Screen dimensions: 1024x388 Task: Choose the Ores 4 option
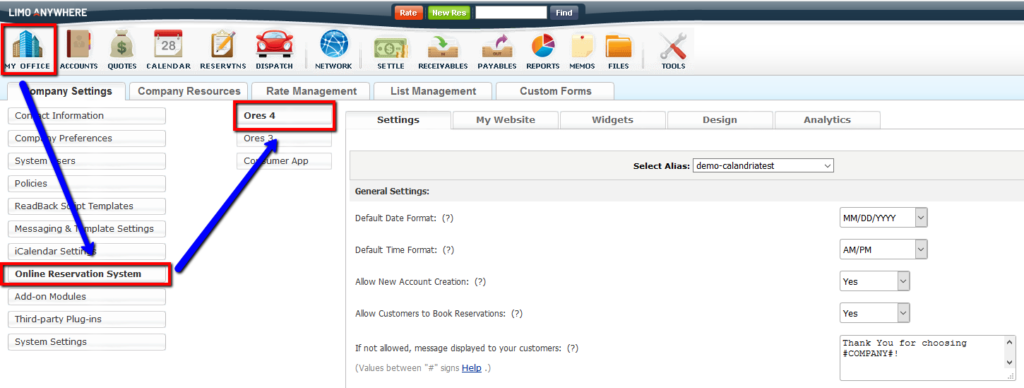[285, 116]
